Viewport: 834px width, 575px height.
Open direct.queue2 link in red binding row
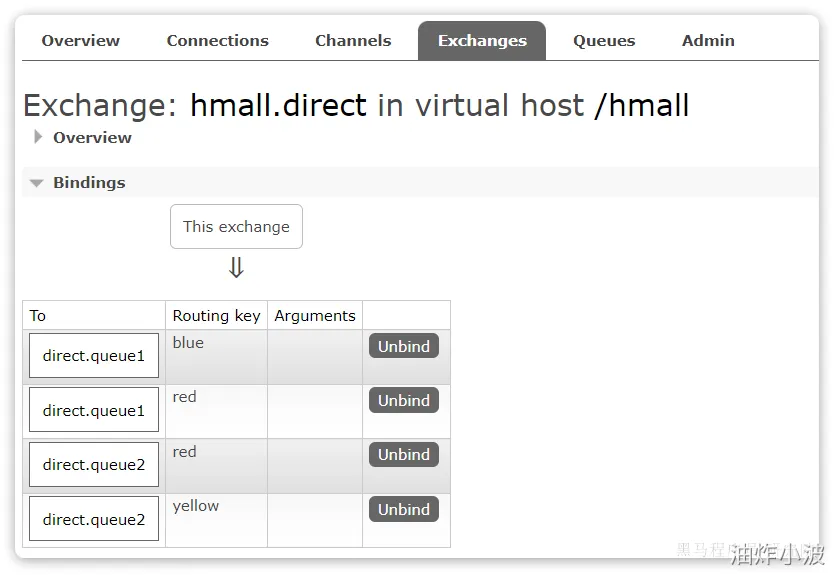coord(94,464)
